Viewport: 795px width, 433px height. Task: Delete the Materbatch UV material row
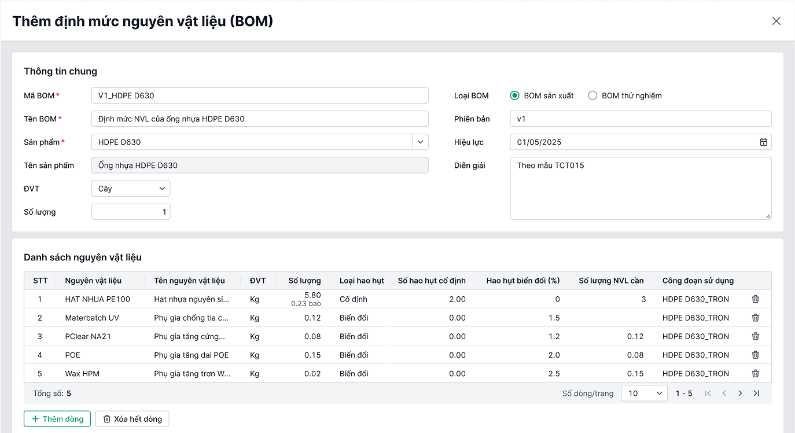(755, 317)
